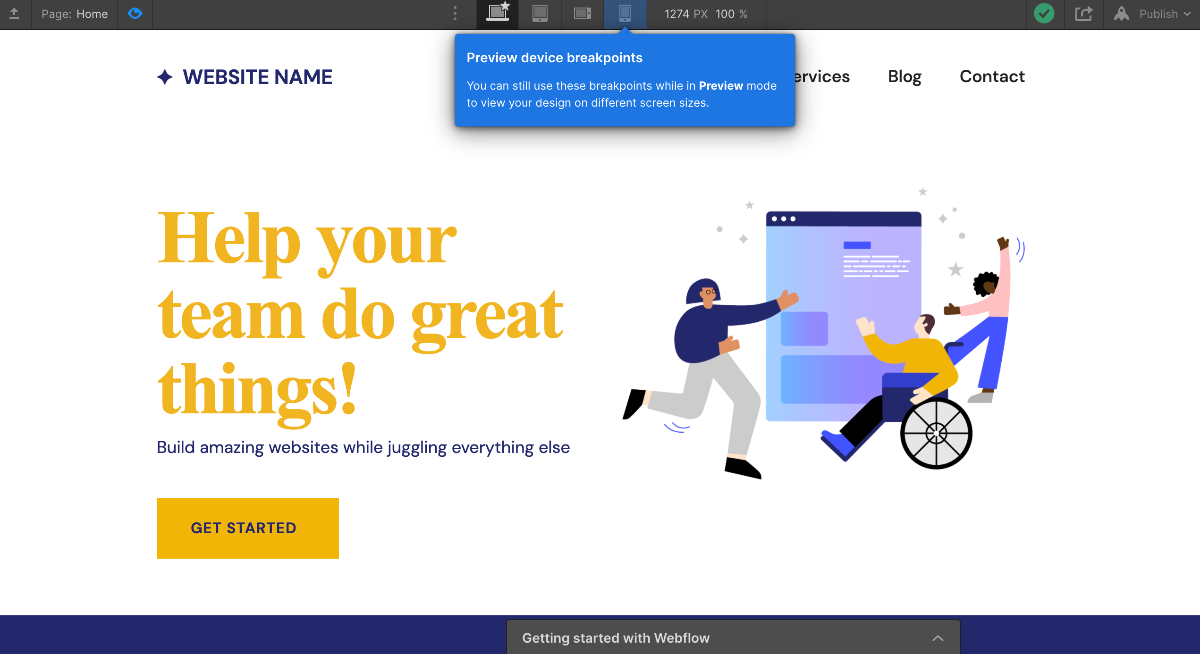Viewport: 1200px width, 654px height.
Task: Click the WEBSITE NAME logo link
Action: tap(245, 77)
